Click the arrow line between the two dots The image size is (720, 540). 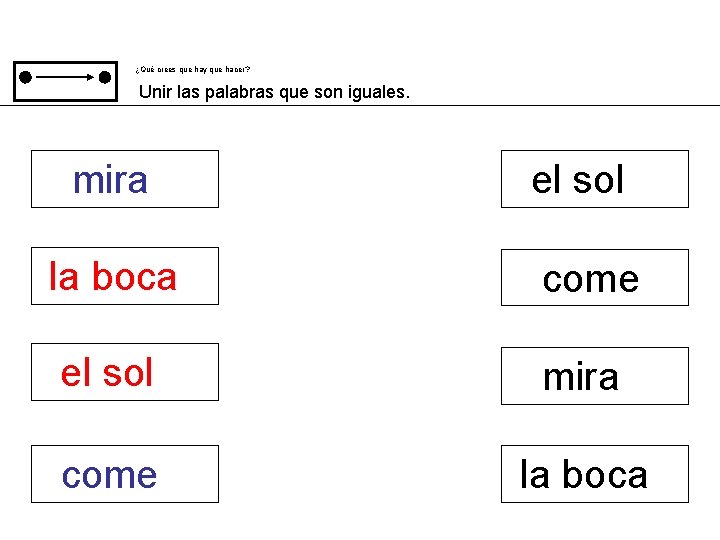pyautogui.click(x=65, y=75)
